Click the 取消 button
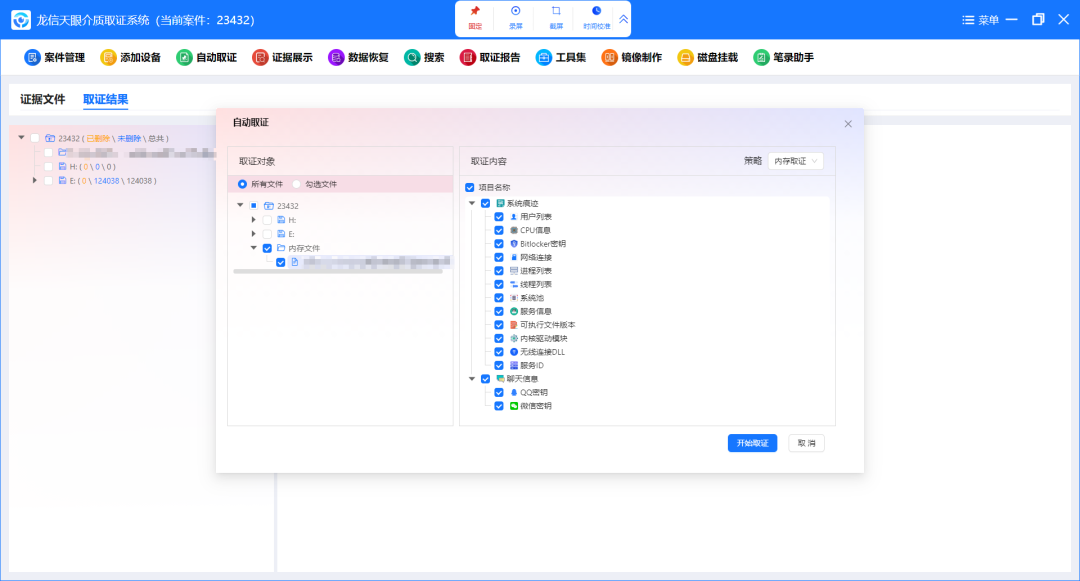1080x581 pixels. point(806,443)
